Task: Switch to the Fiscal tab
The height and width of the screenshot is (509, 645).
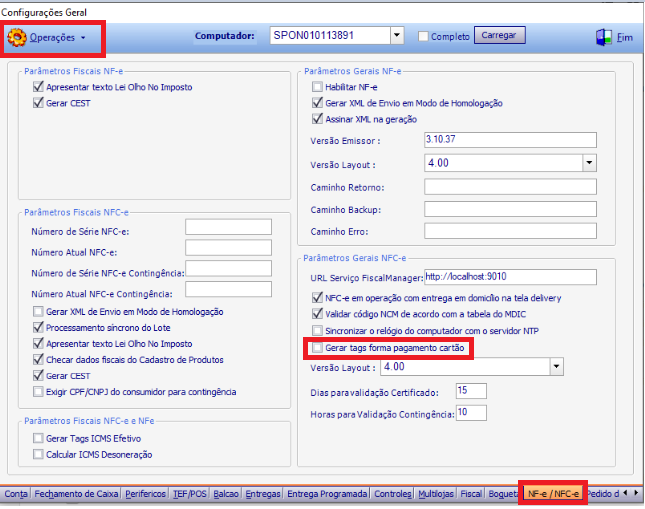Action: coord(471,493)
